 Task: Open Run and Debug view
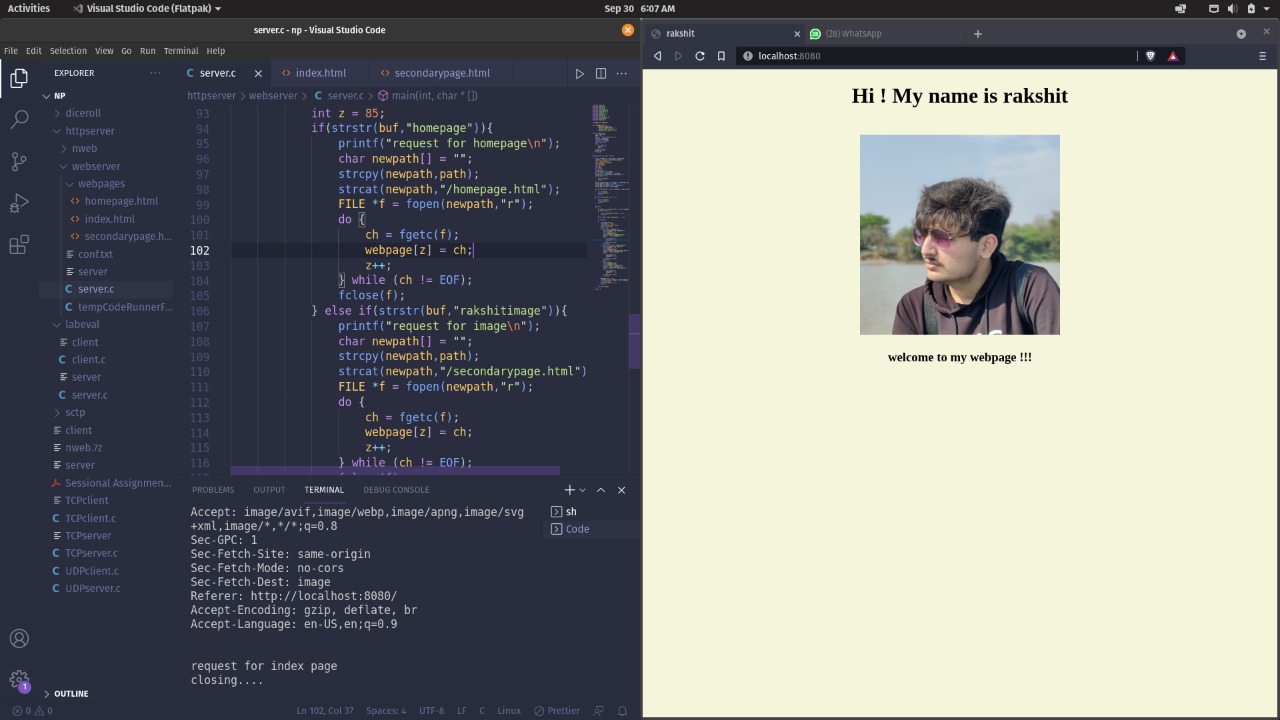19,204
